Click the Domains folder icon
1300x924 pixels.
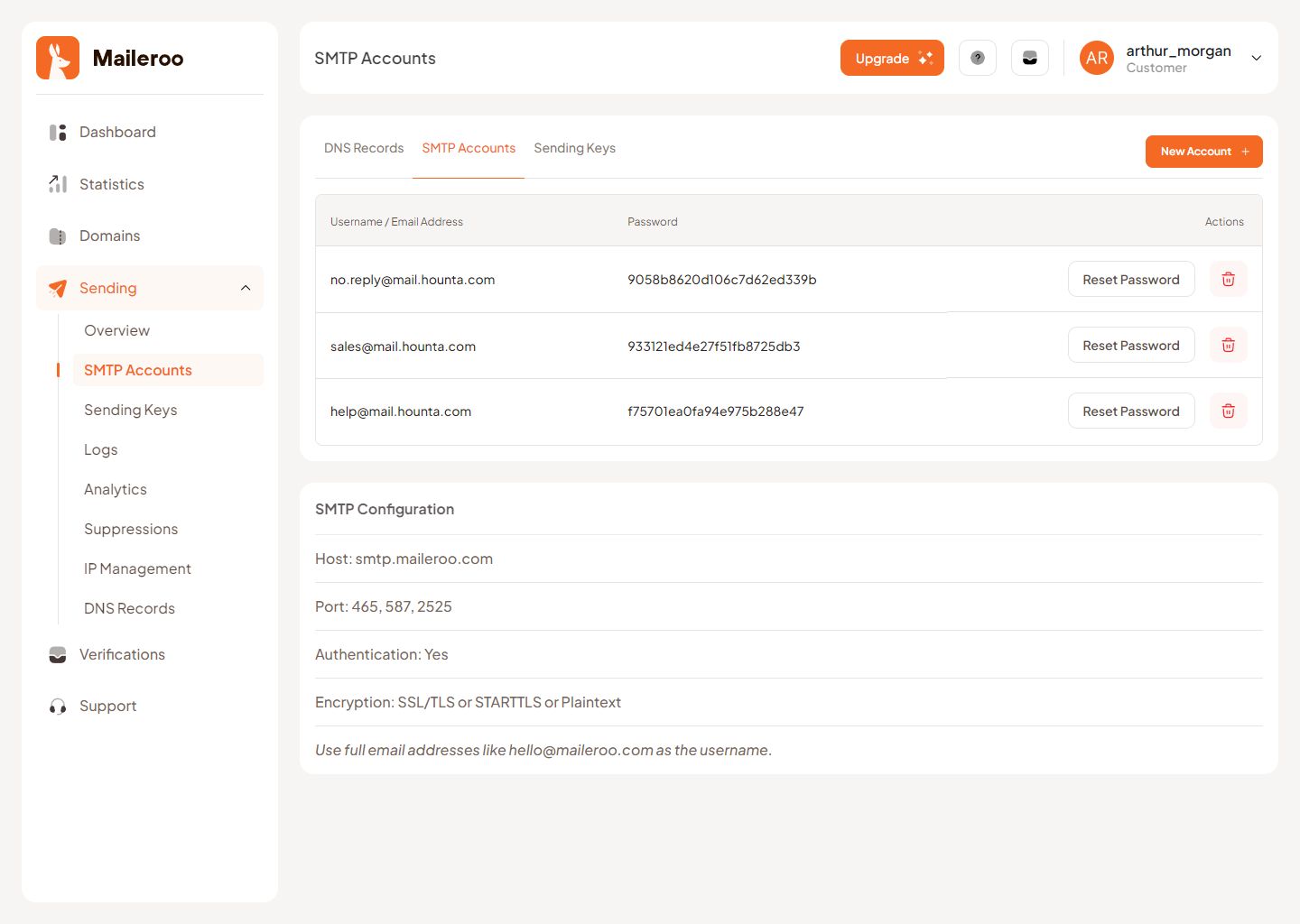pyautogui.click(x=57, y=236)
